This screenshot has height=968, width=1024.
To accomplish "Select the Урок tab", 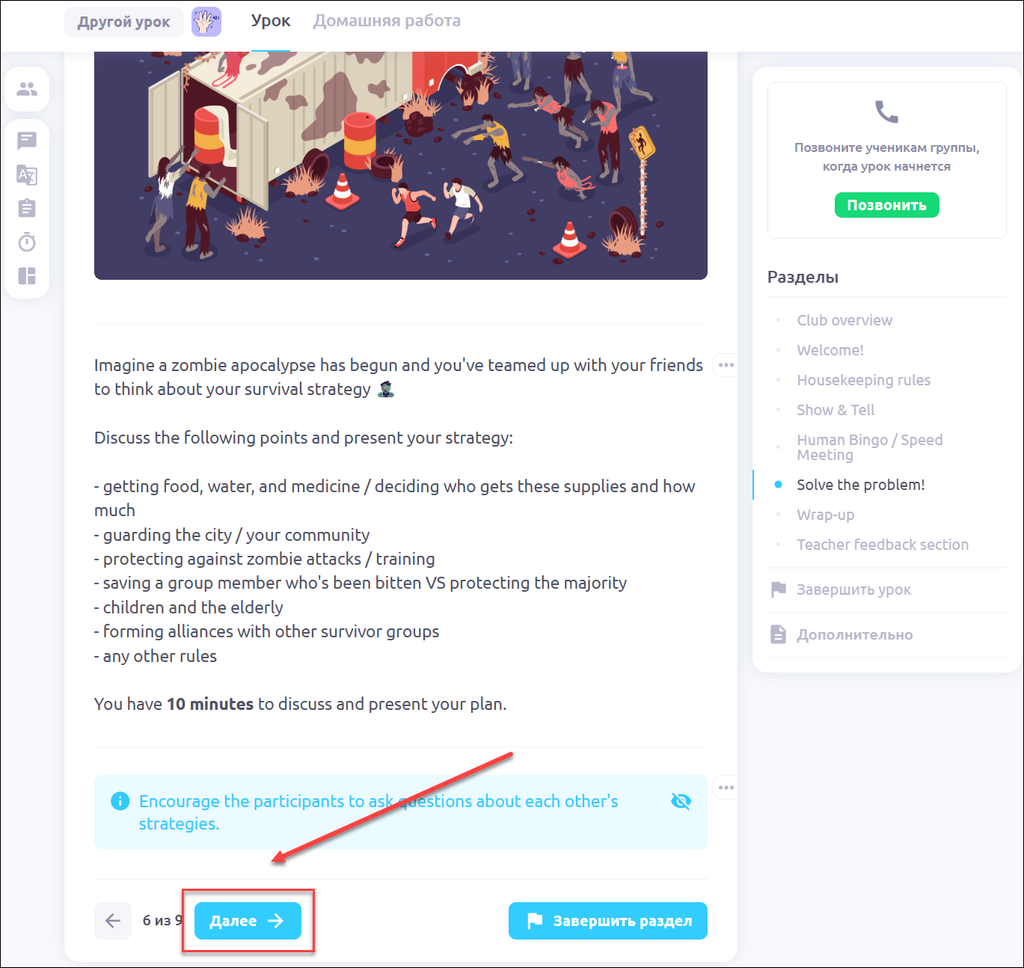I will (x=270, y=21).
